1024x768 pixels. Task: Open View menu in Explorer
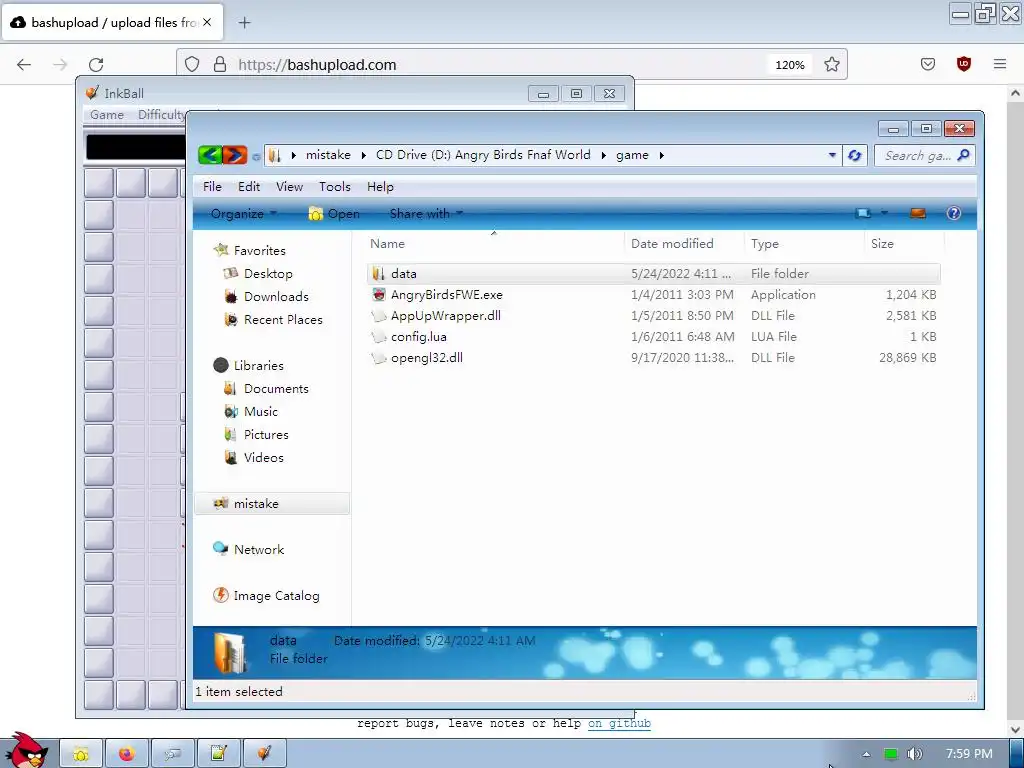[x=289, y=187]
